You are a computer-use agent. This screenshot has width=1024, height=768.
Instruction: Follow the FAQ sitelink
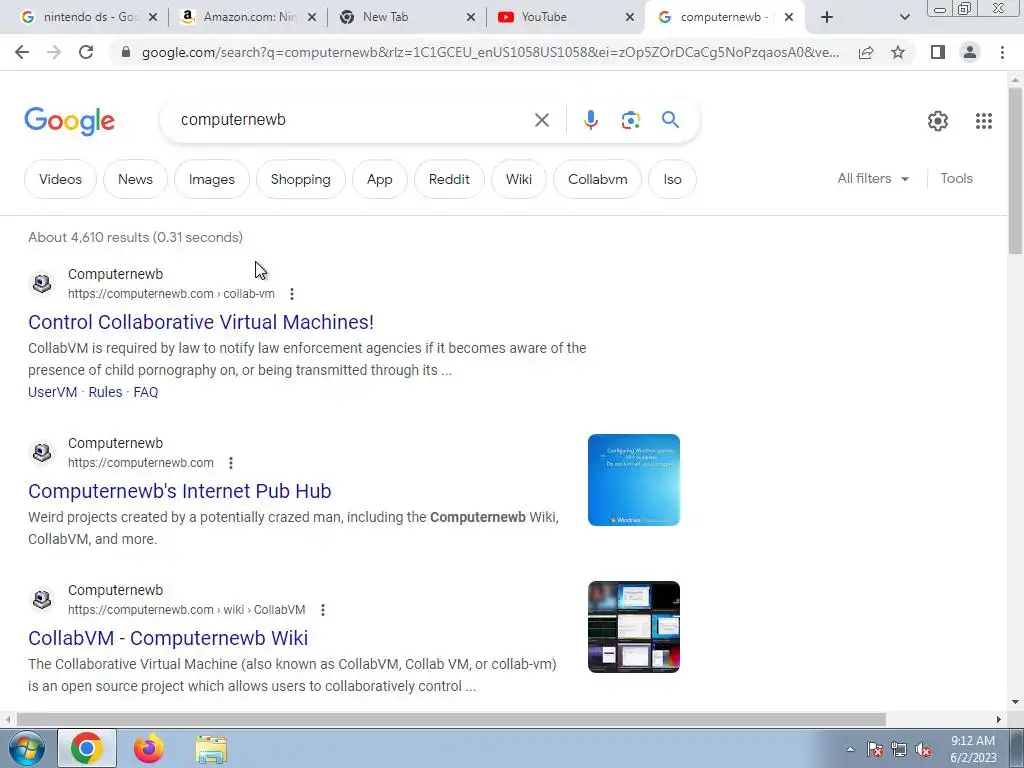146,392
